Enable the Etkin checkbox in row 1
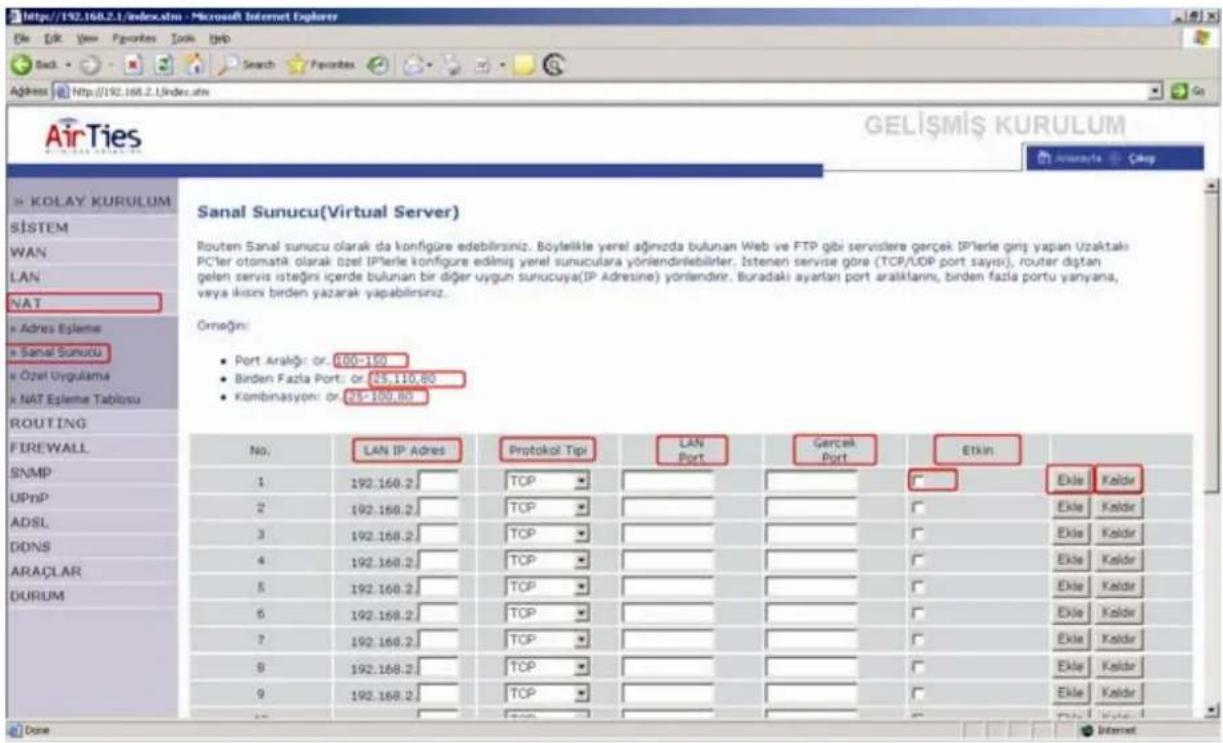The height and width of the screenshot is (743, 1223). pyautogui.click(x=917, y=481)
